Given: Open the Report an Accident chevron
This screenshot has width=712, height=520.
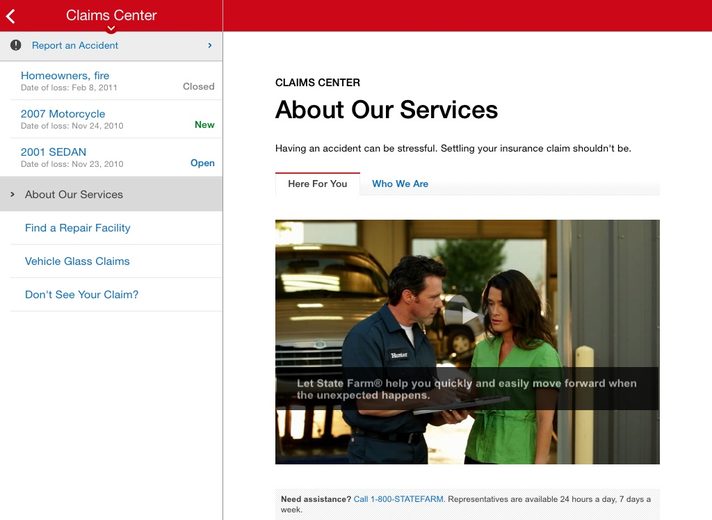Looking at the screenshot, I should pos(210,45).
